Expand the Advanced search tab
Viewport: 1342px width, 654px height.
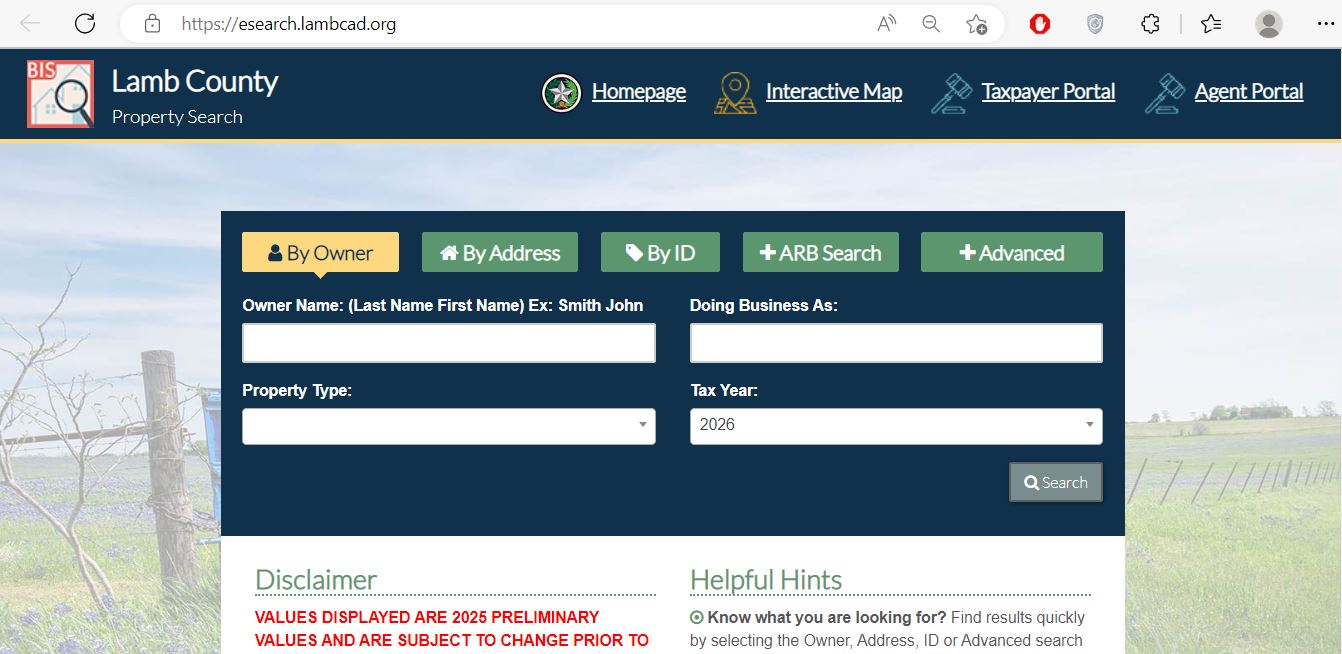1011,253
